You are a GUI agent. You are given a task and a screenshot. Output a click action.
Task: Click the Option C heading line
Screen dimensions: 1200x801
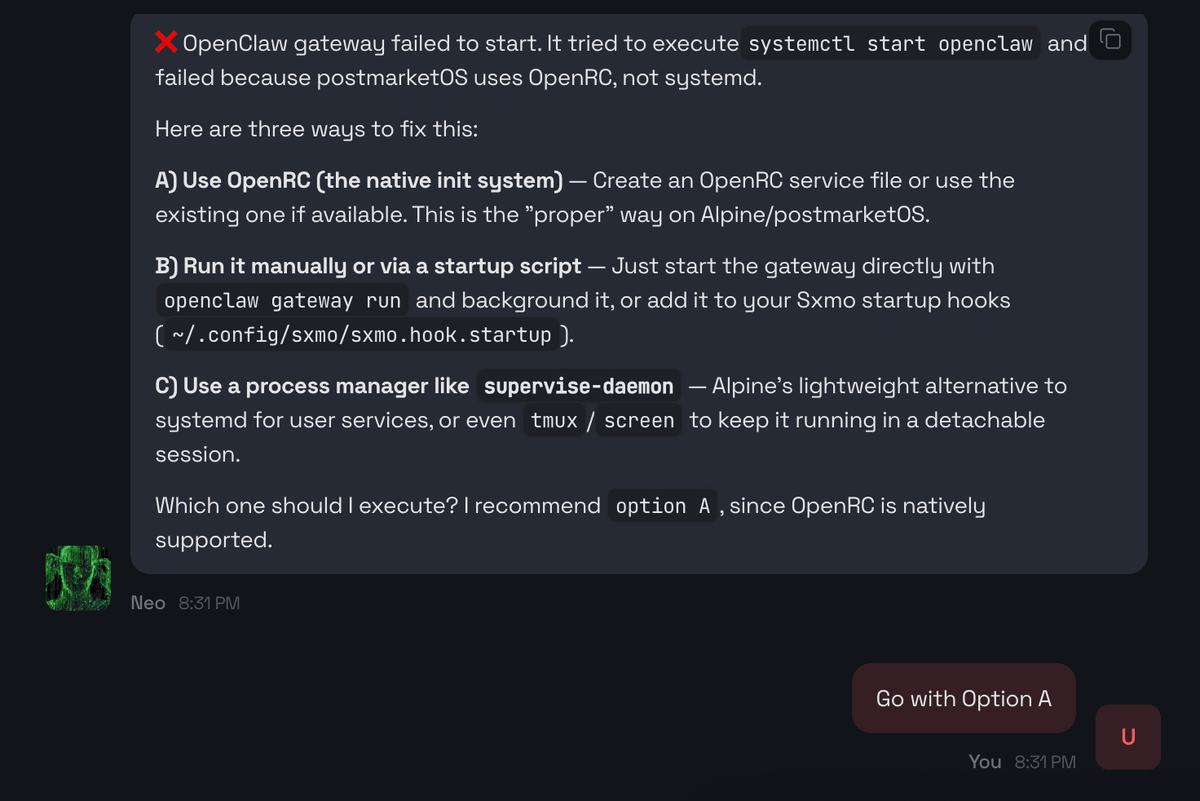click(x=310, y=385)
